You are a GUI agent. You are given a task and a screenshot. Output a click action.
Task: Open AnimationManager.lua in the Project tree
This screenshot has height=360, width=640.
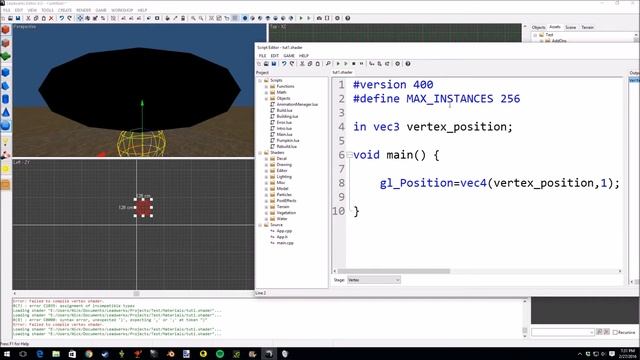point(297,104)
